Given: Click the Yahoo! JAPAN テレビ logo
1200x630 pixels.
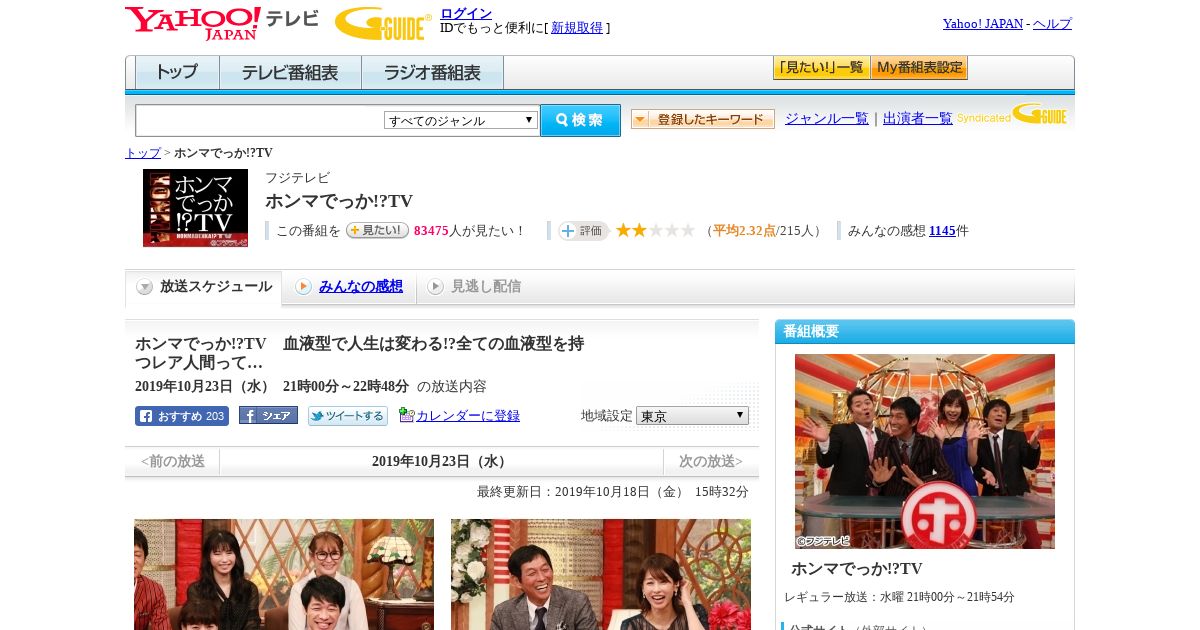Looking at the screenshot, I should [x=222, y=23].
